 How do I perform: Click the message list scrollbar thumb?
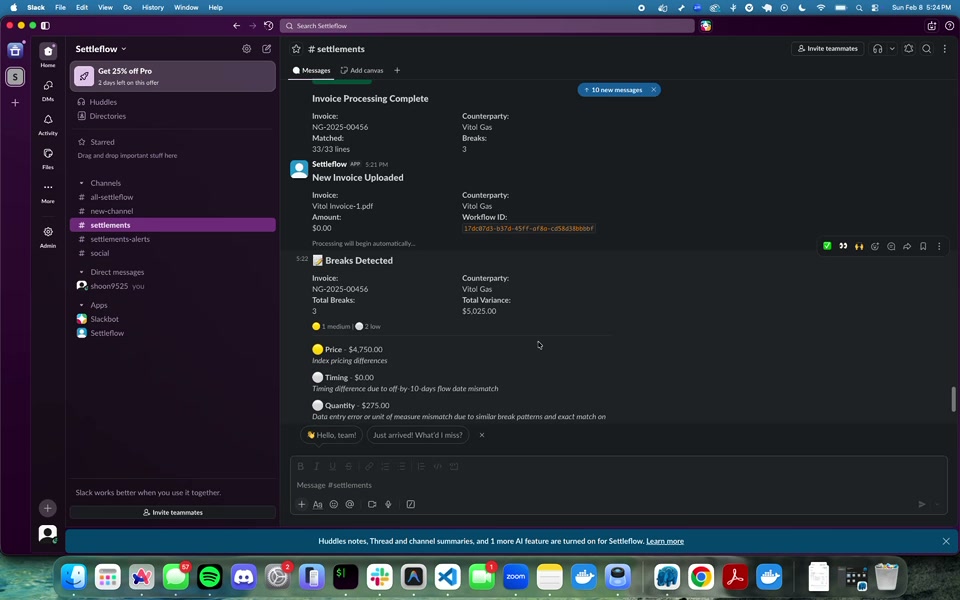pyautogui.click(x=953, y=399)
